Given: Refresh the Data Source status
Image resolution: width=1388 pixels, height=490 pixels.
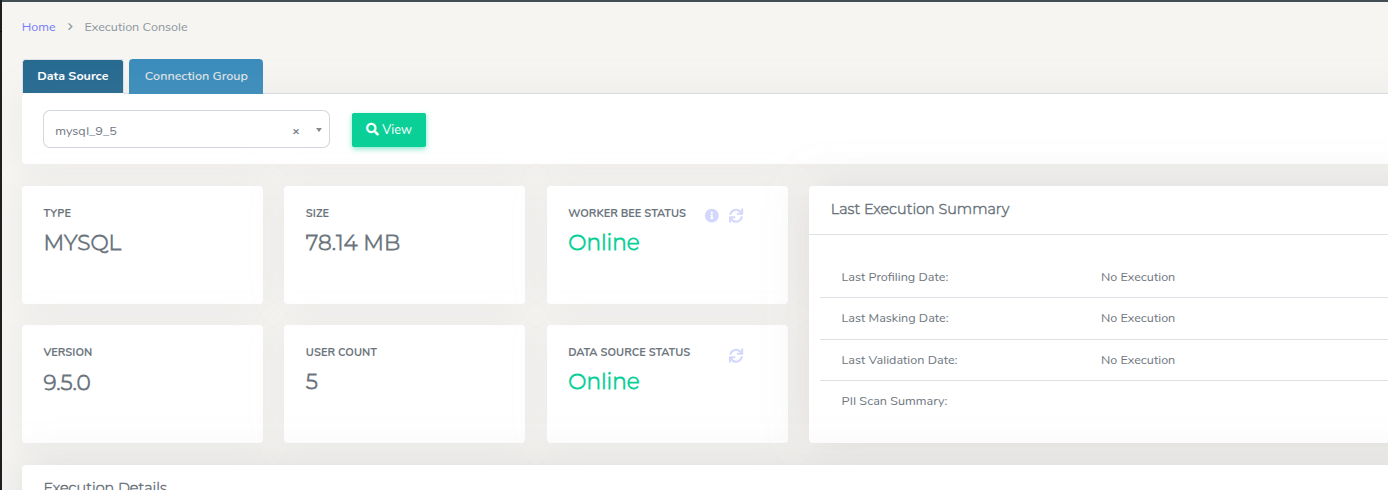Looking at the screenshot, I should (736, 355).
